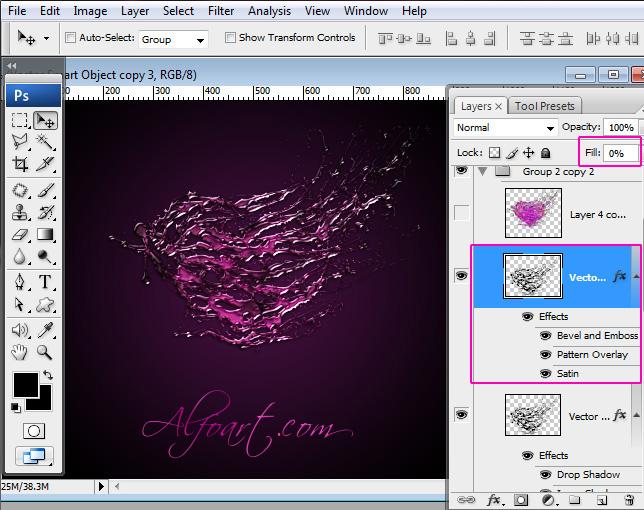Click the foreground color swatch

25,384
